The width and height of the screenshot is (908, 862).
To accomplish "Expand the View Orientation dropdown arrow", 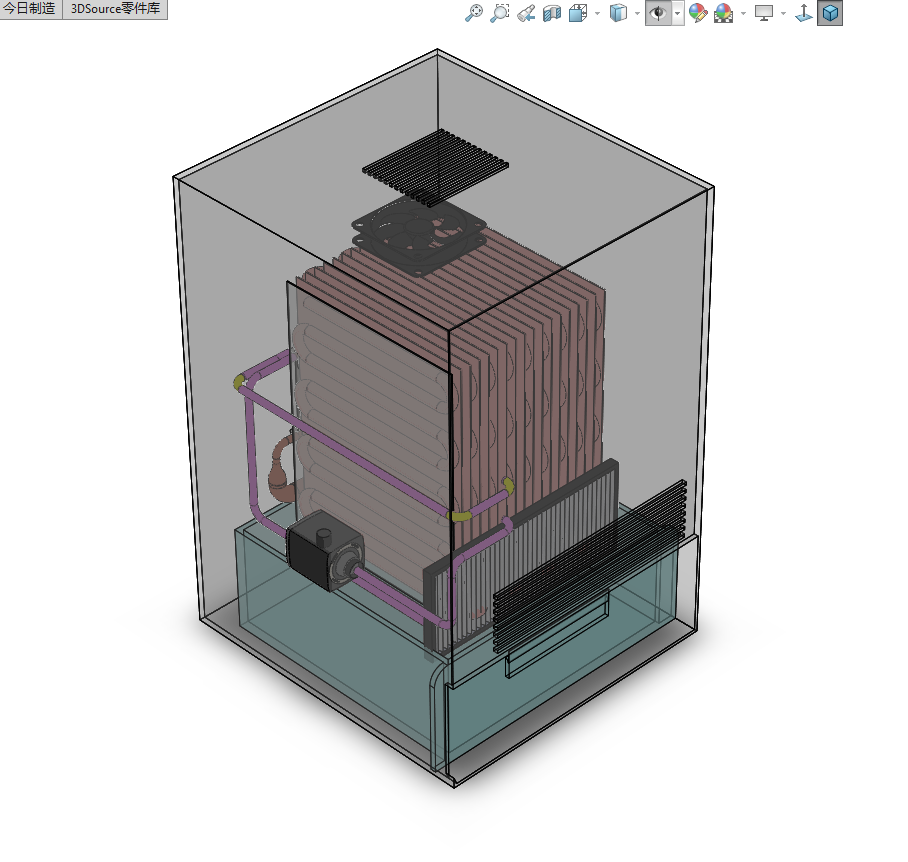I will tap(597, 13).
